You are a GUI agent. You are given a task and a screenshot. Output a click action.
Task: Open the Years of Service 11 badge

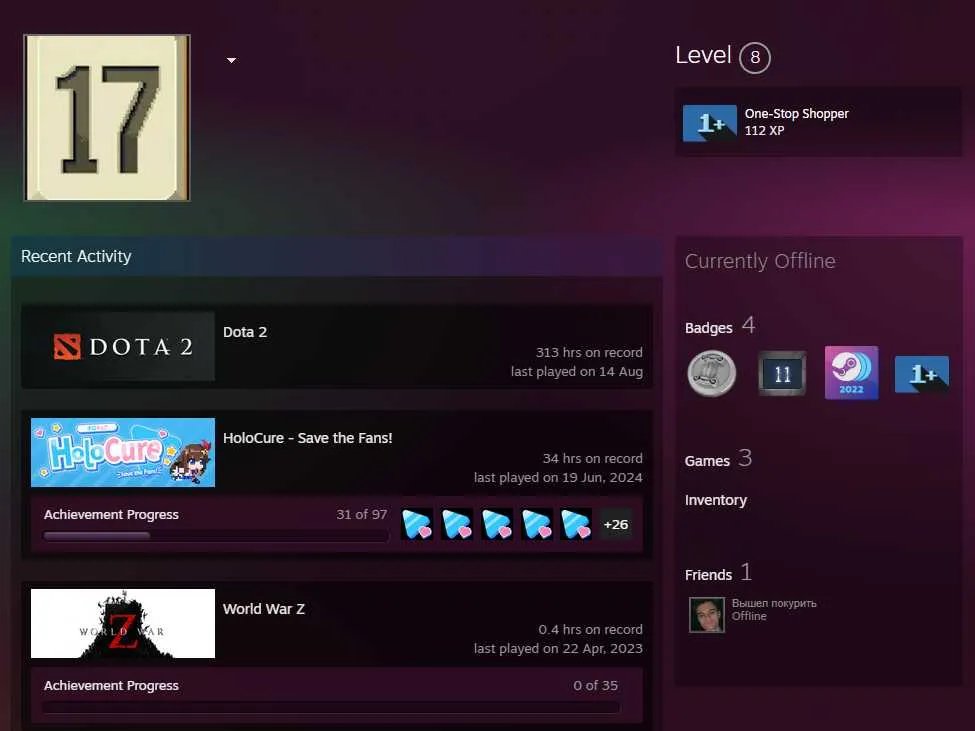pyautogui.click(x=782, y=373)
